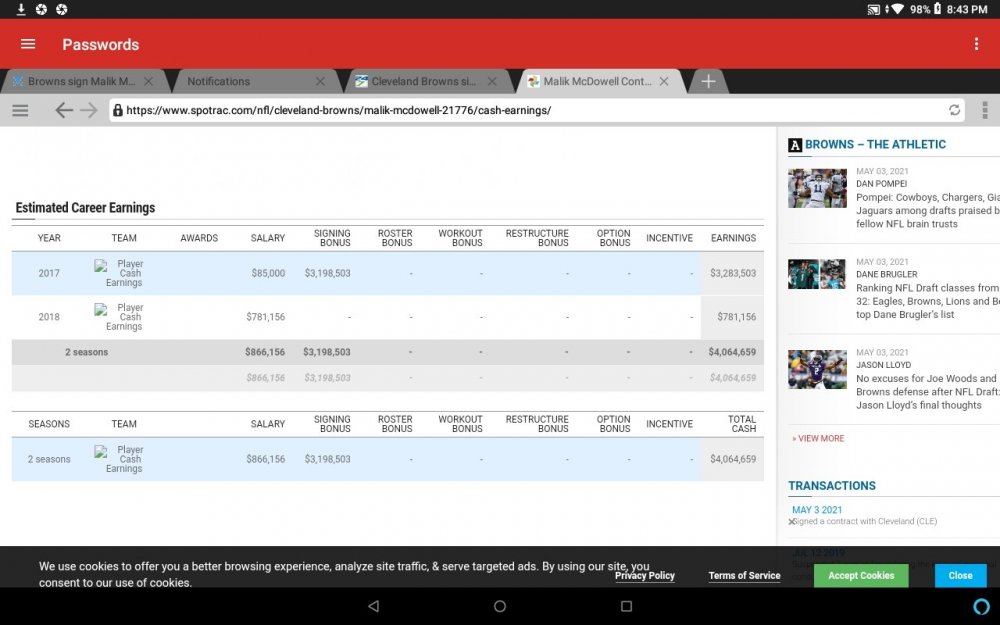Open the hamburger menu beside Passwords title
This screenshot has width=1000, height=625.
tap(27, 44)
